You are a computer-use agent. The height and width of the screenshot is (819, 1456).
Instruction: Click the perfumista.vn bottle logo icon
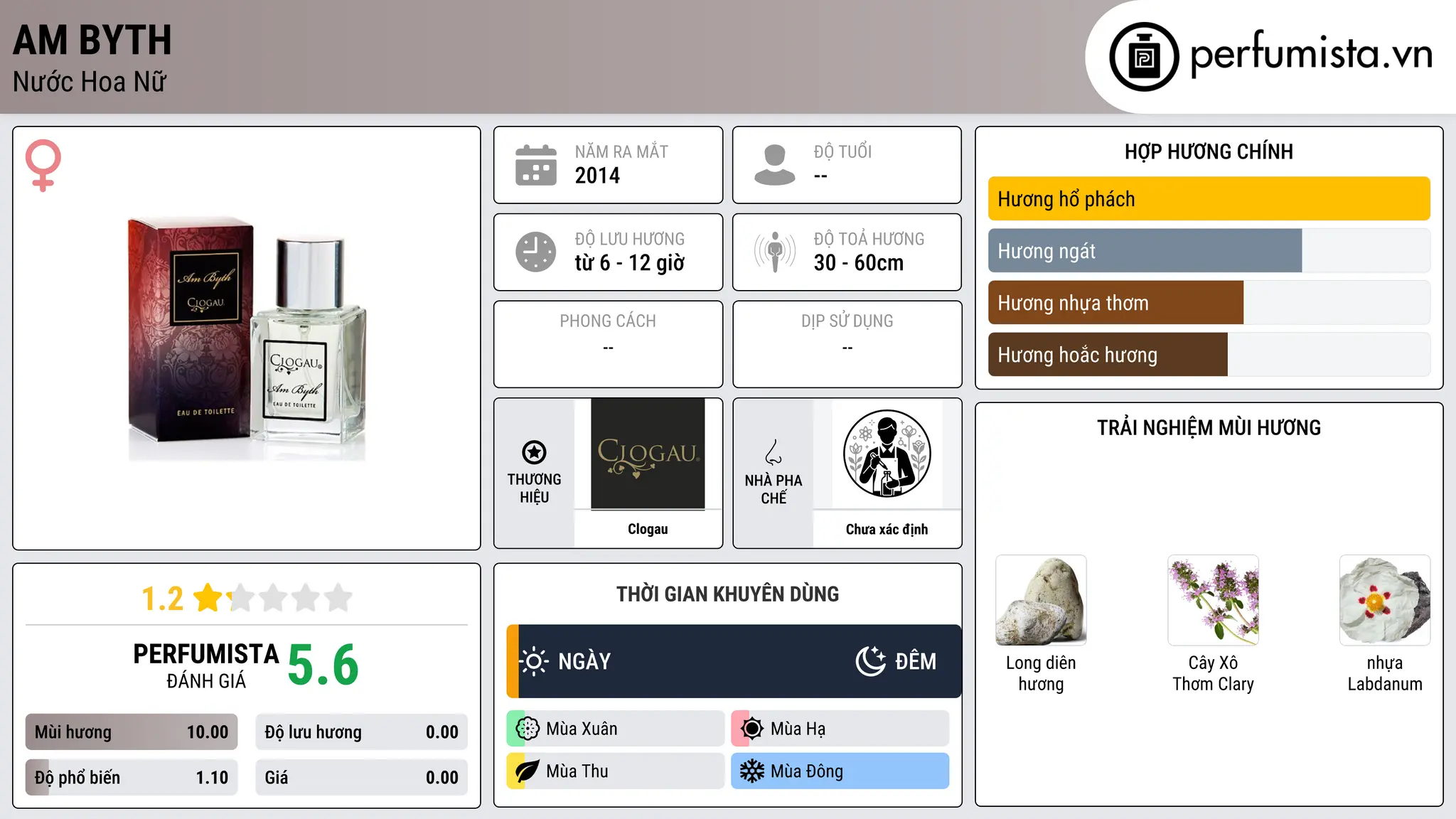click(x=1144, y=57)
